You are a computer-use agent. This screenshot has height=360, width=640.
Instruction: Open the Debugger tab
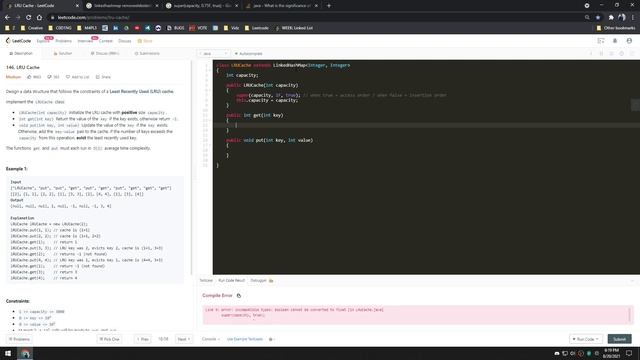pos(262,281)
